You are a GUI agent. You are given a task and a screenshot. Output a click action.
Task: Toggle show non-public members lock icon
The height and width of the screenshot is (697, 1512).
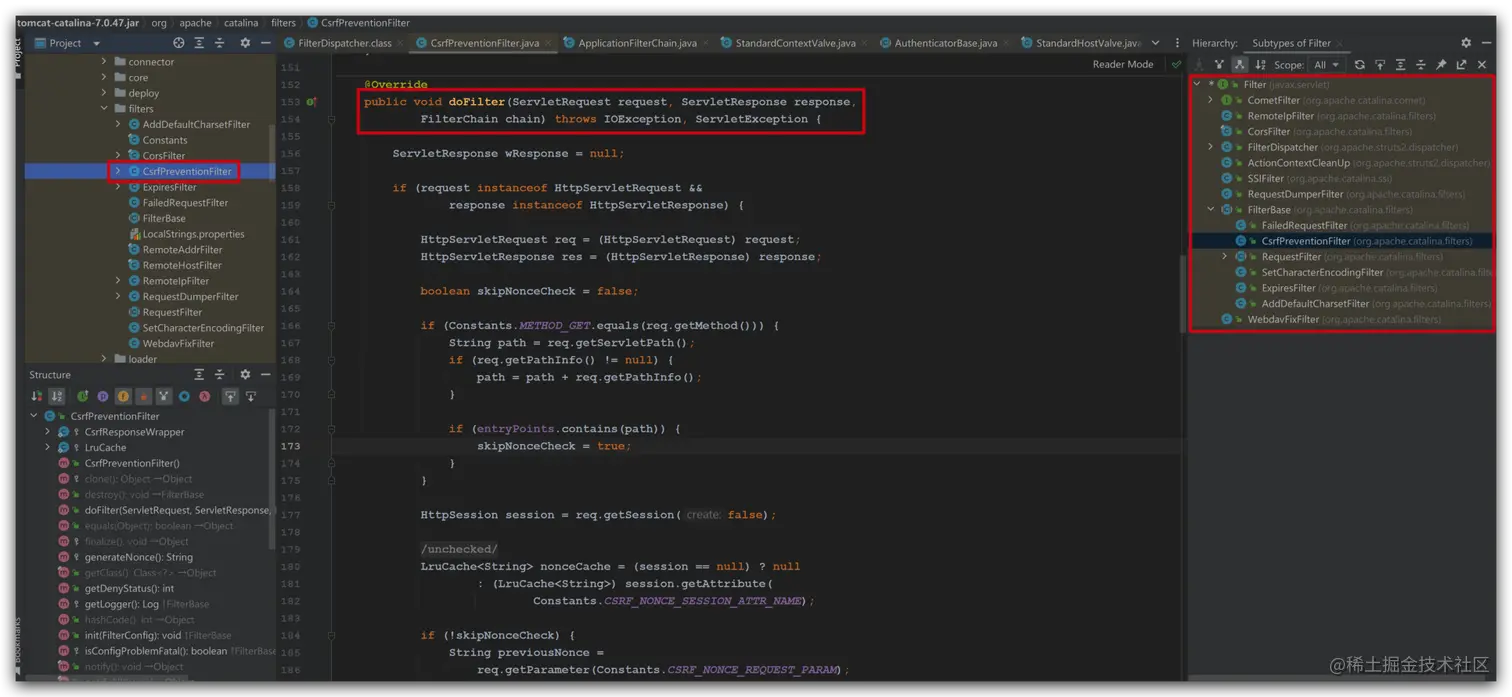click(143, 396)
